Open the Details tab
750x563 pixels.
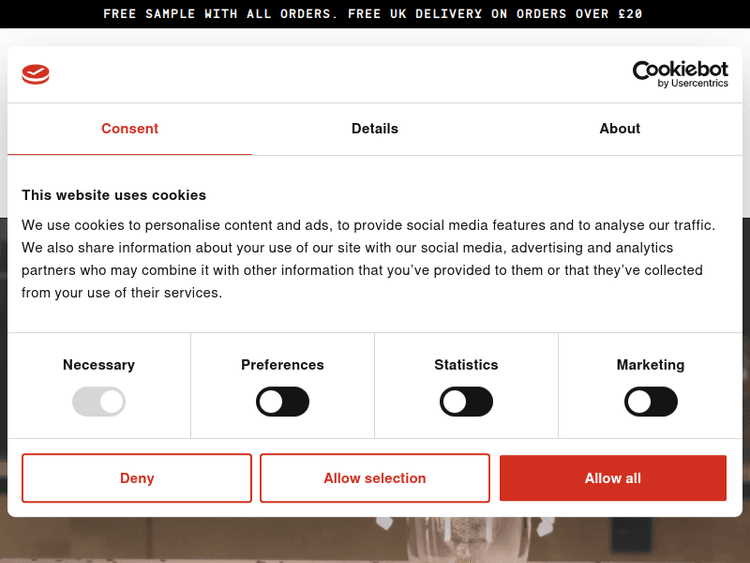[375, 129]
